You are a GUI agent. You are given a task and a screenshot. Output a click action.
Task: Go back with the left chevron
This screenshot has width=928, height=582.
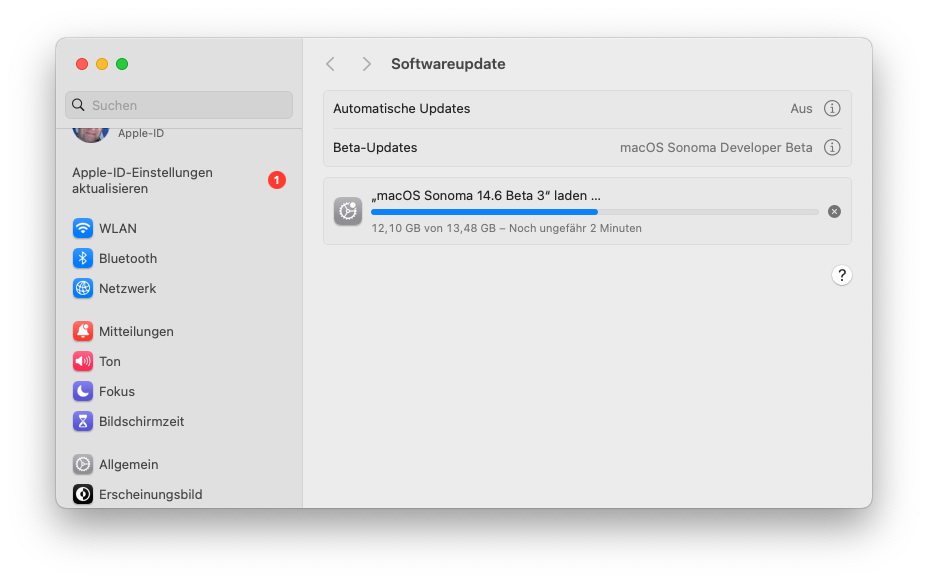[331, 64]
